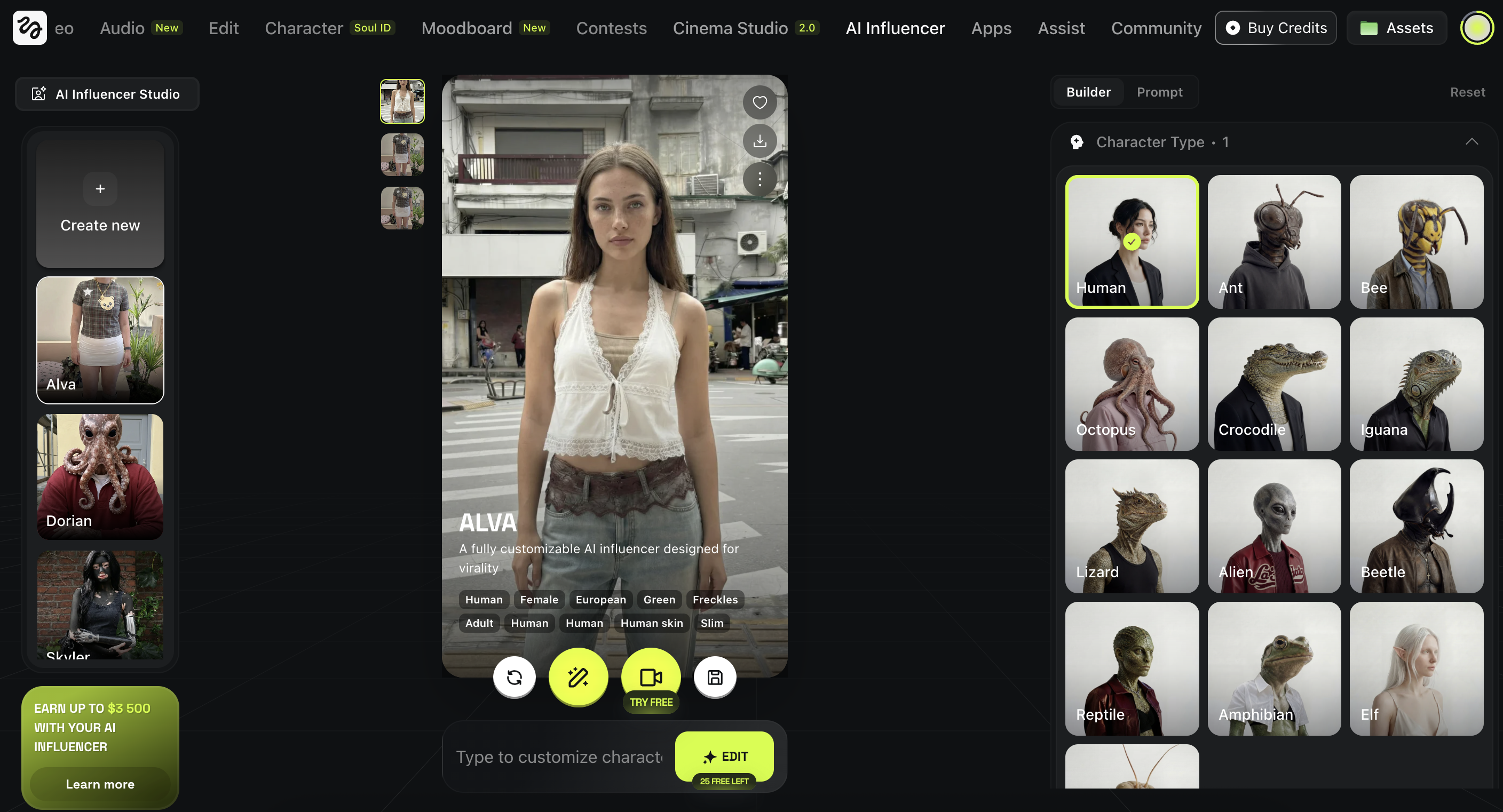Image resolution: width=1503 pixels, height=812 pixels.
Task: Click the customize character text field
Action: click(x=558, y=757)
